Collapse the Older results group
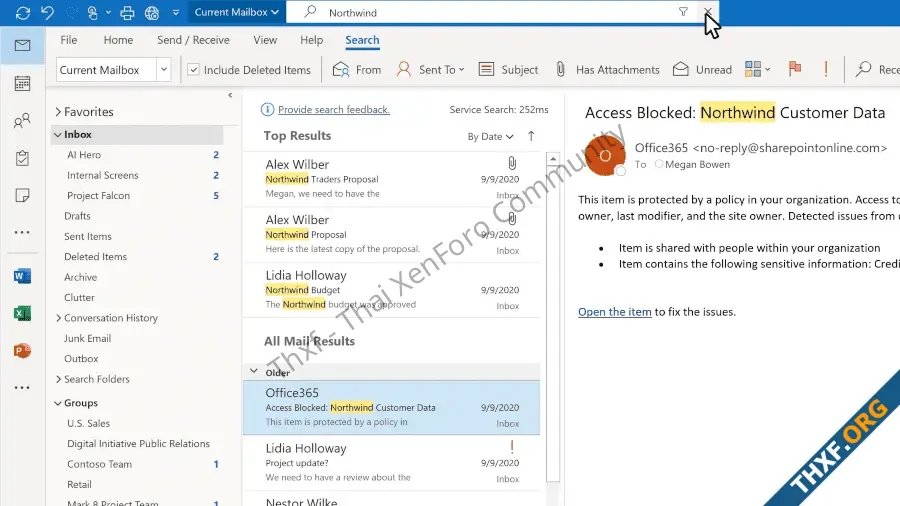This screenshot has height=506, width=900. pos(254,371)
